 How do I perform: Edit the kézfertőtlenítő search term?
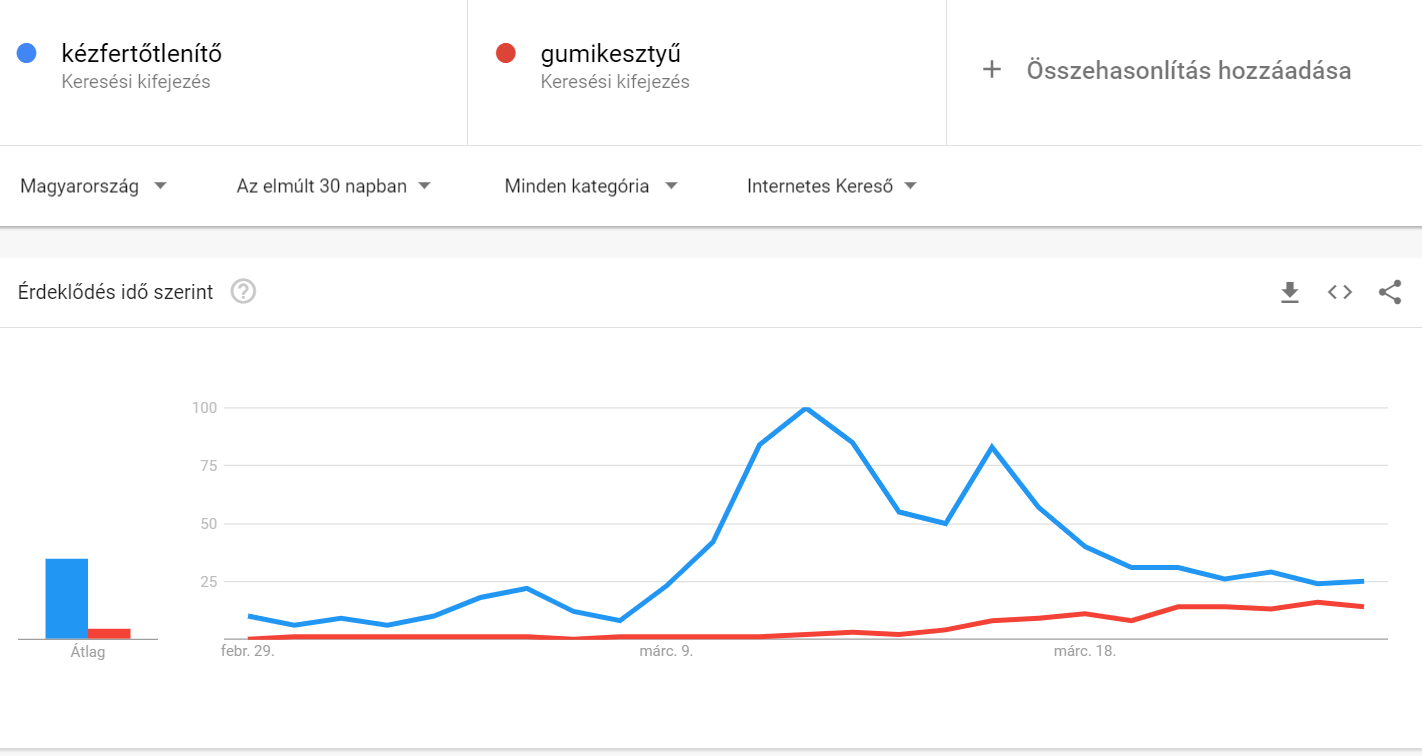(141, 53)
